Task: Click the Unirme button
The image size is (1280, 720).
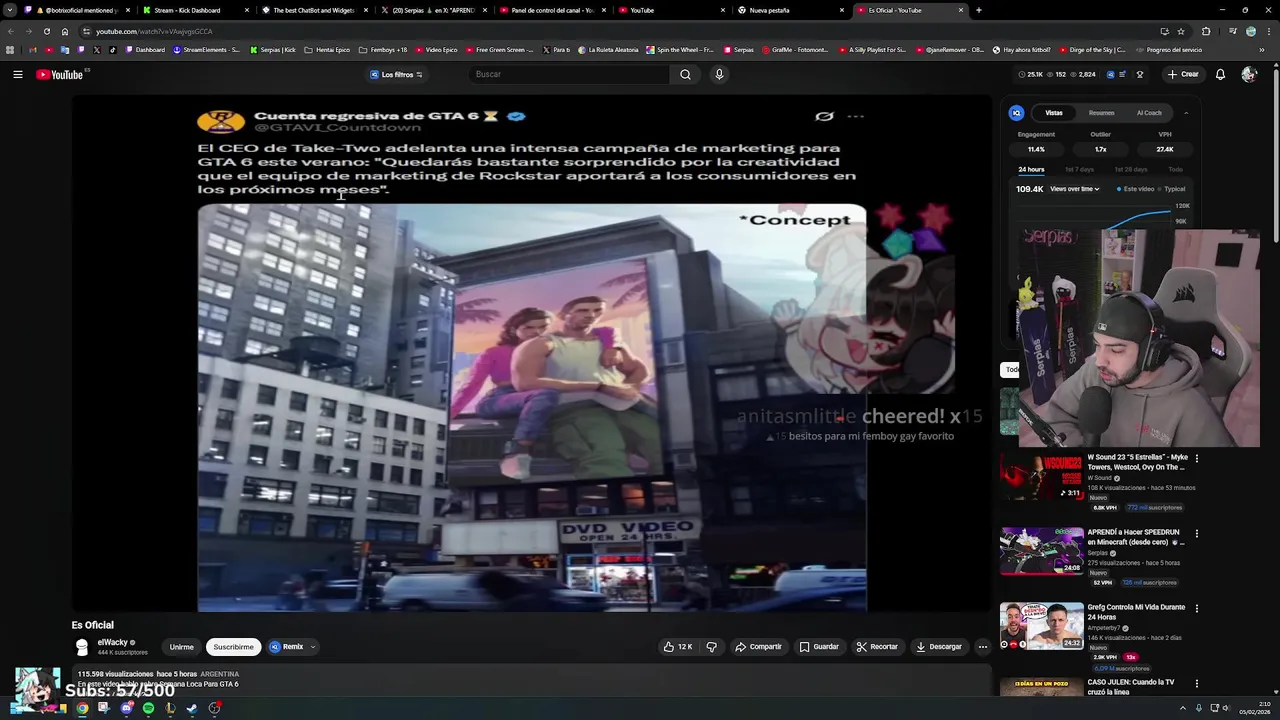Action: (x=181, y=647)
